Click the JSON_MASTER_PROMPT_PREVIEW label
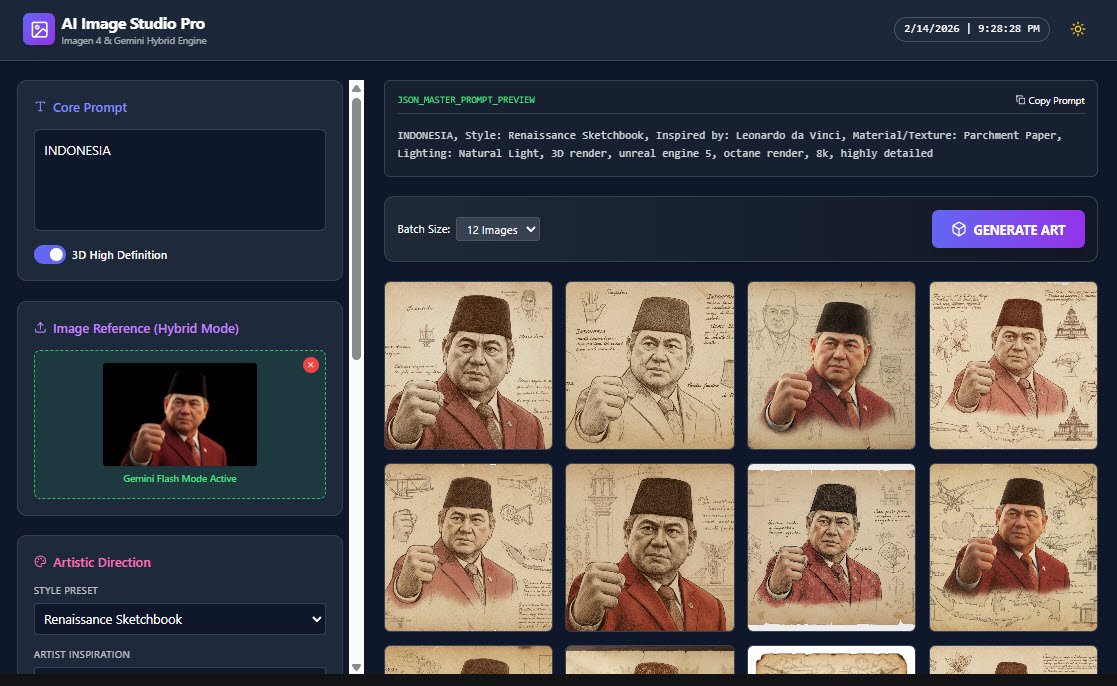Screen dimensions: 1117x686 click(466, 100)
